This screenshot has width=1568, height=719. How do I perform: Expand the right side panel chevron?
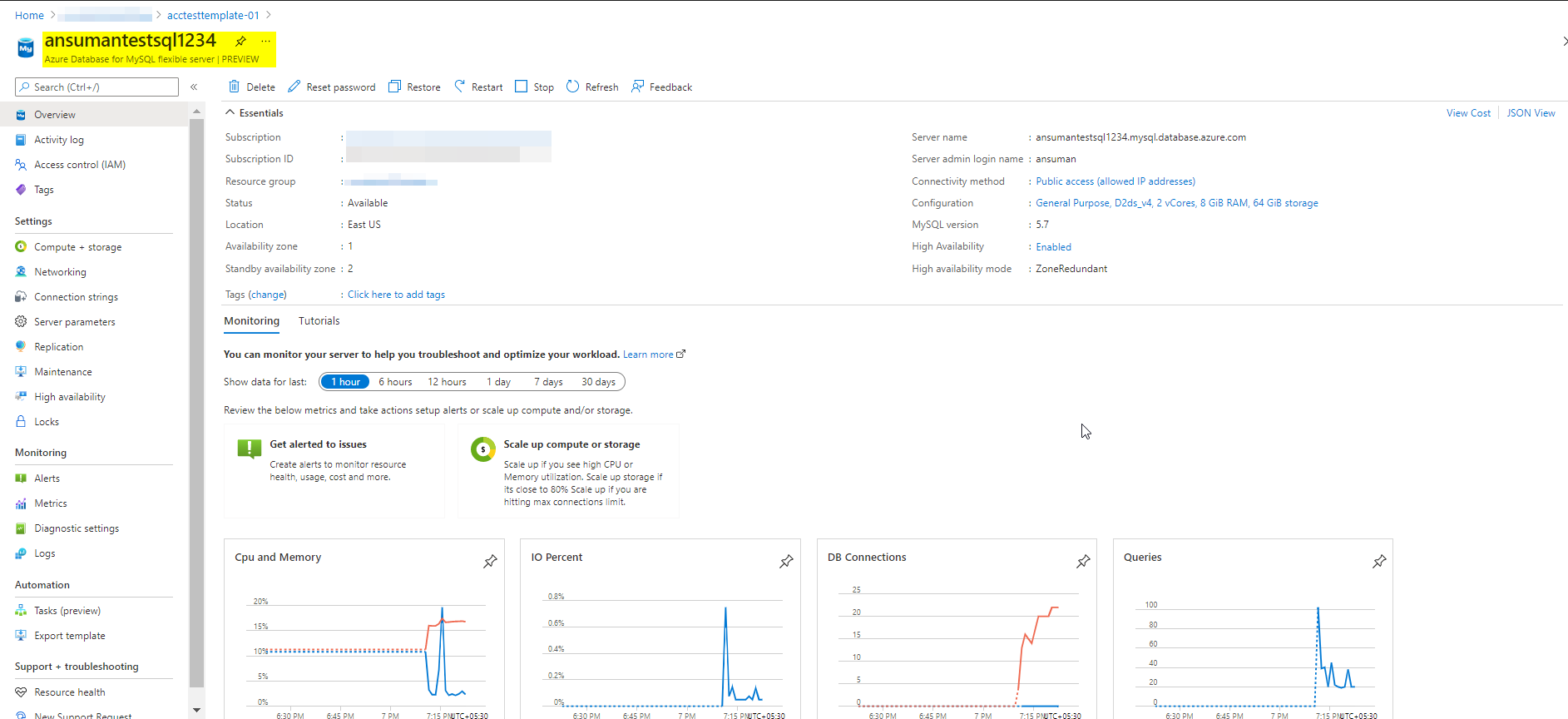click(1564, 41)
